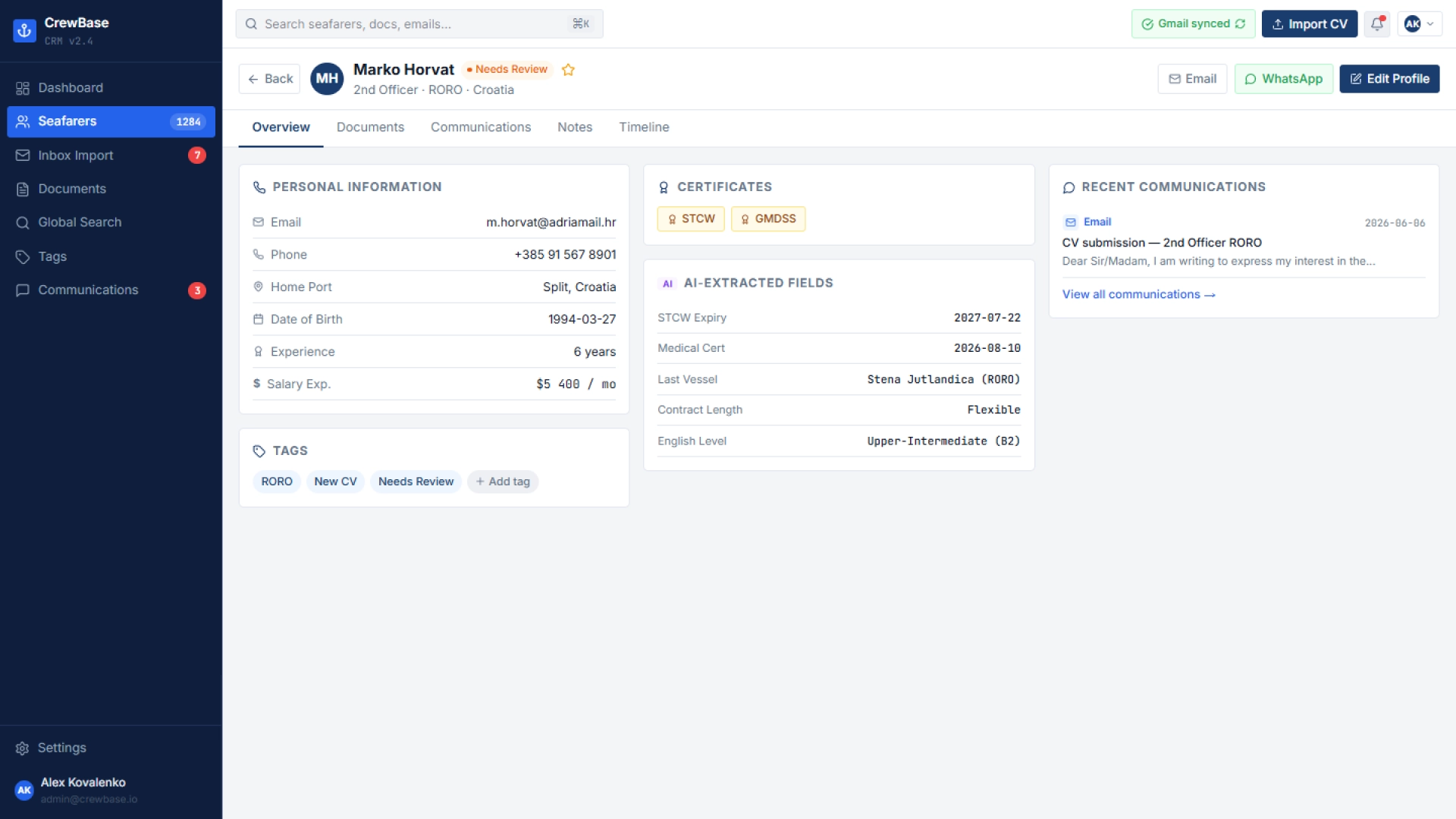1456x819 pixels.
Task: Click the phone icon beside Personal Information
Action: [x=259, y=187]
